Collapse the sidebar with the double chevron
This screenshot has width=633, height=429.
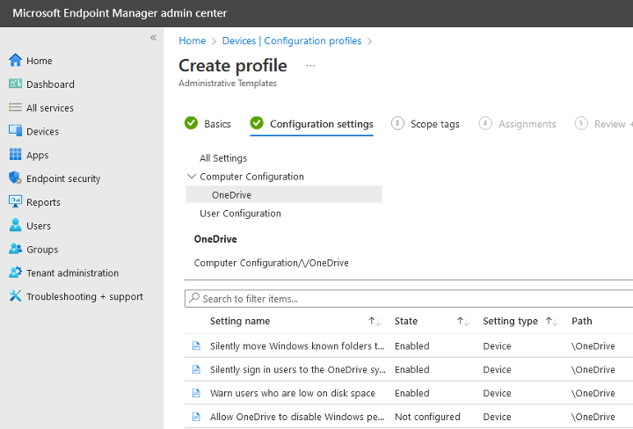(153, 38)
